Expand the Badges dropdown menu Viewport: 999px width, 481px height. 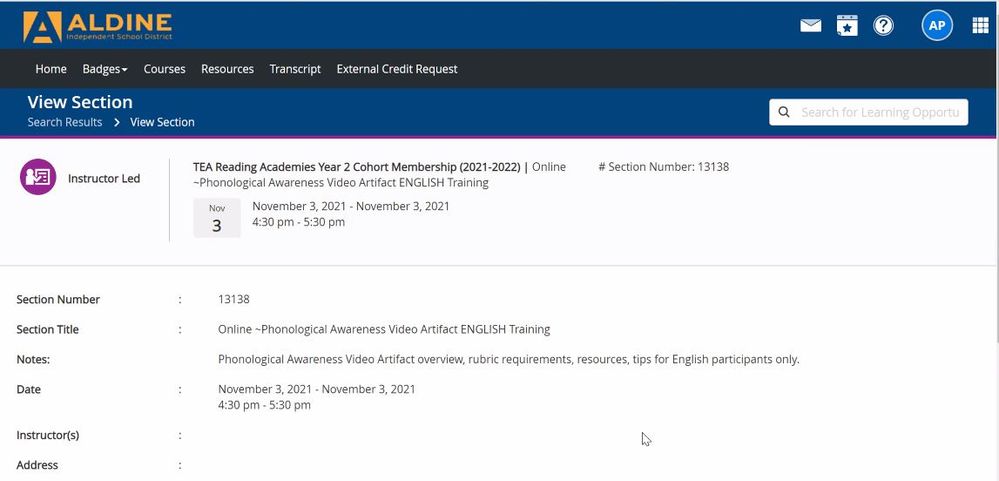[x=105, y=69]
